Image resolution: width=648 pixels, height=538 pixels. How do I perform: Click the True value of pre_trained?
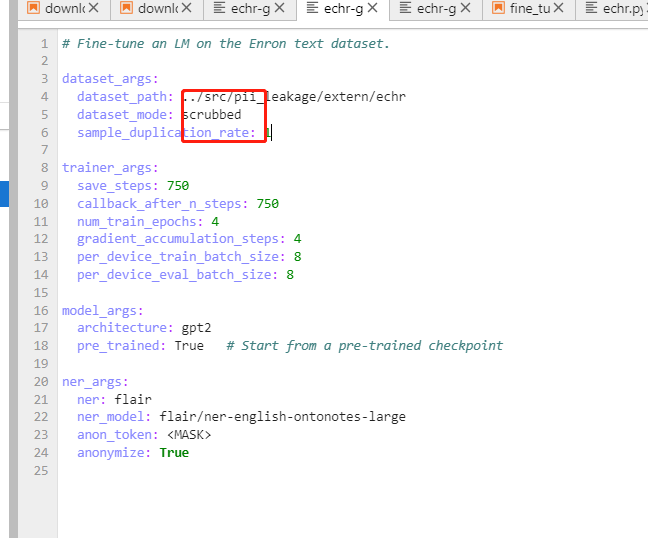tap(189, 345)
